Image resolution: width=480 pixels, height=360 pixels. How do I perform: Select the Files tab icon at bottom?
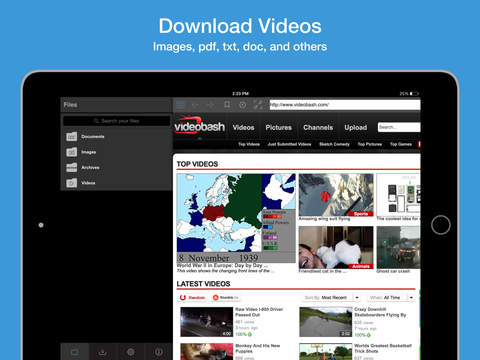click(75, 352)
